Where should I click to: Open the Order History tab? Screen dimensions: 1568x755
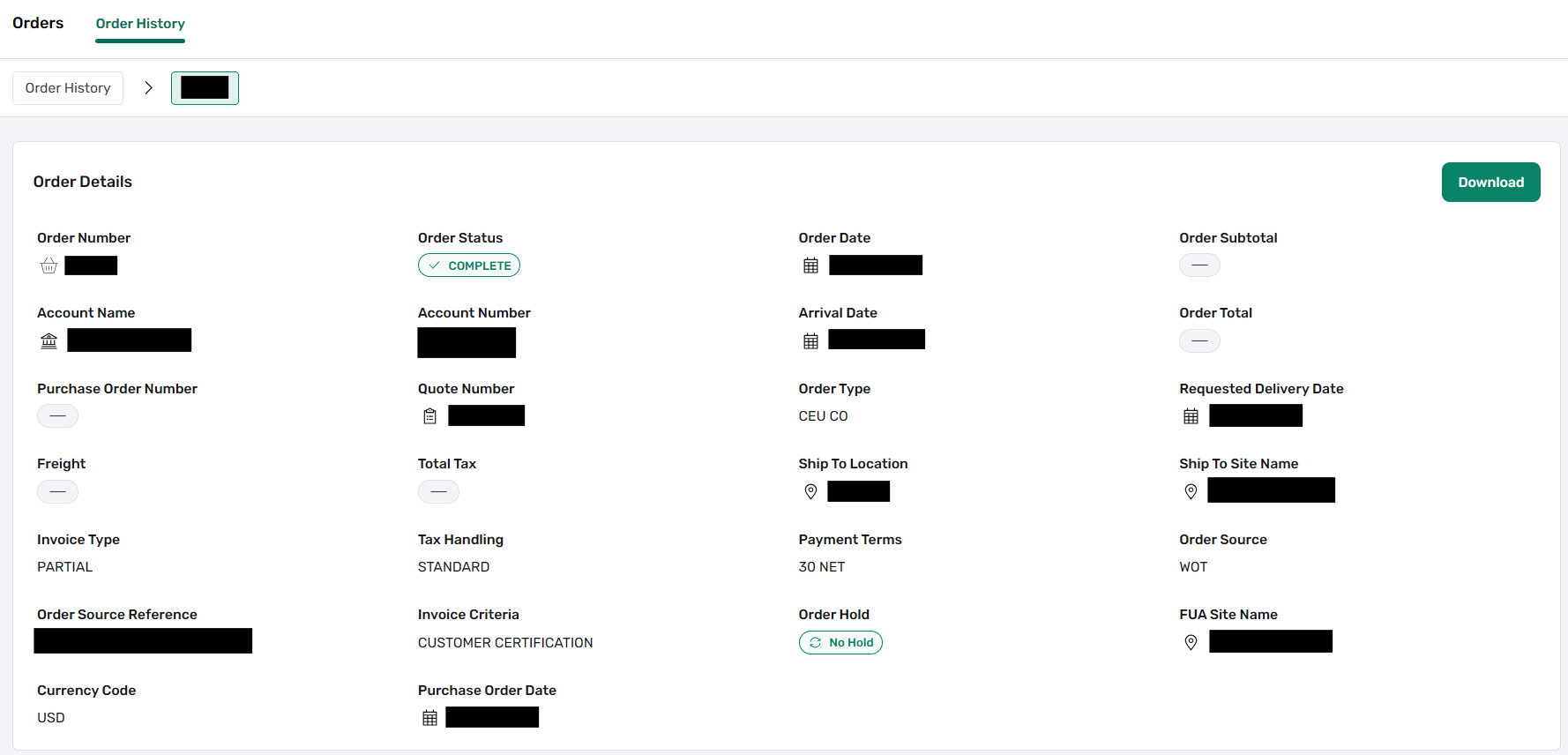point(140,24)
